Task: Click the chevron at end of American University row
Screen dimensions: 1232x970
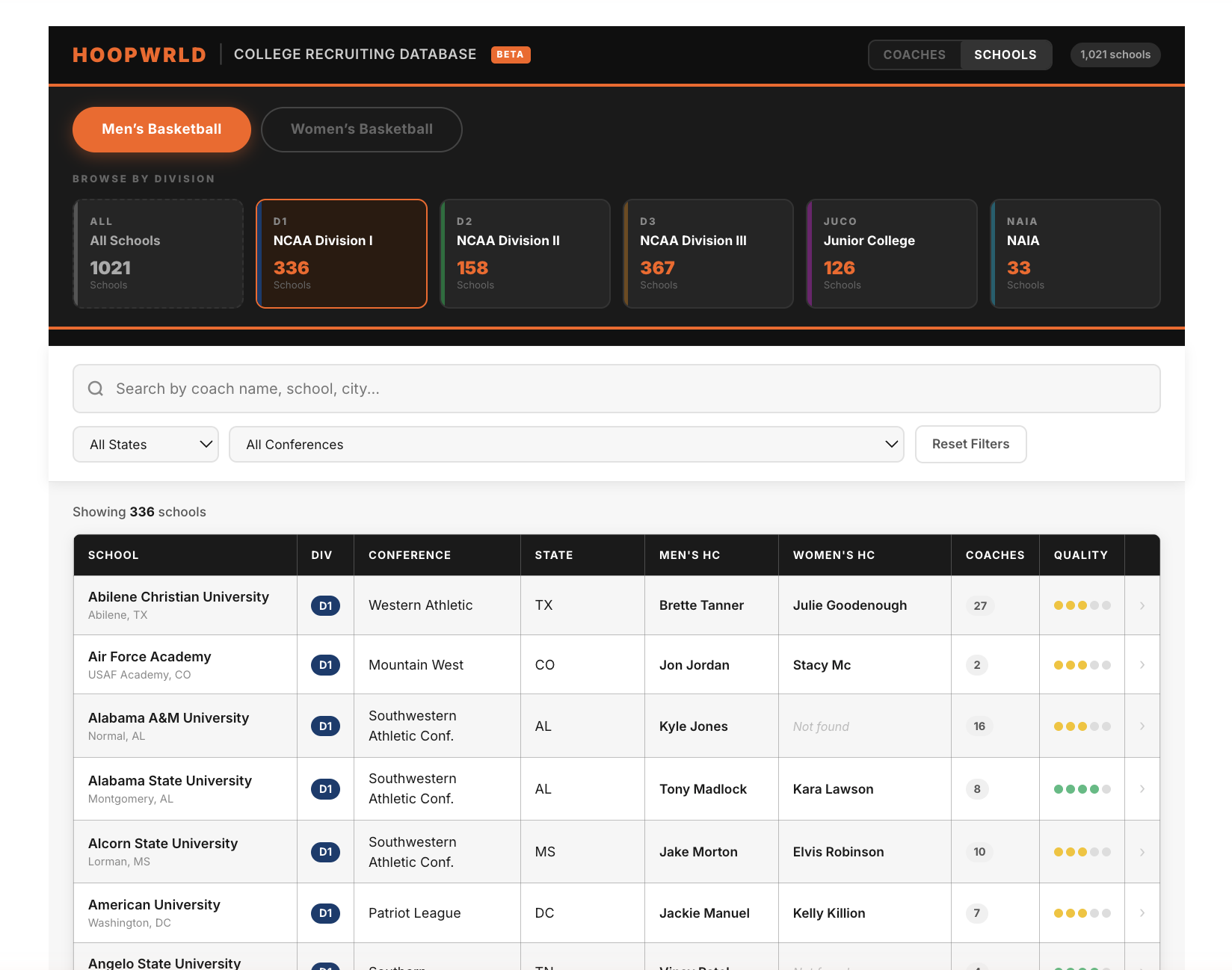Action: coord(1142,912)
